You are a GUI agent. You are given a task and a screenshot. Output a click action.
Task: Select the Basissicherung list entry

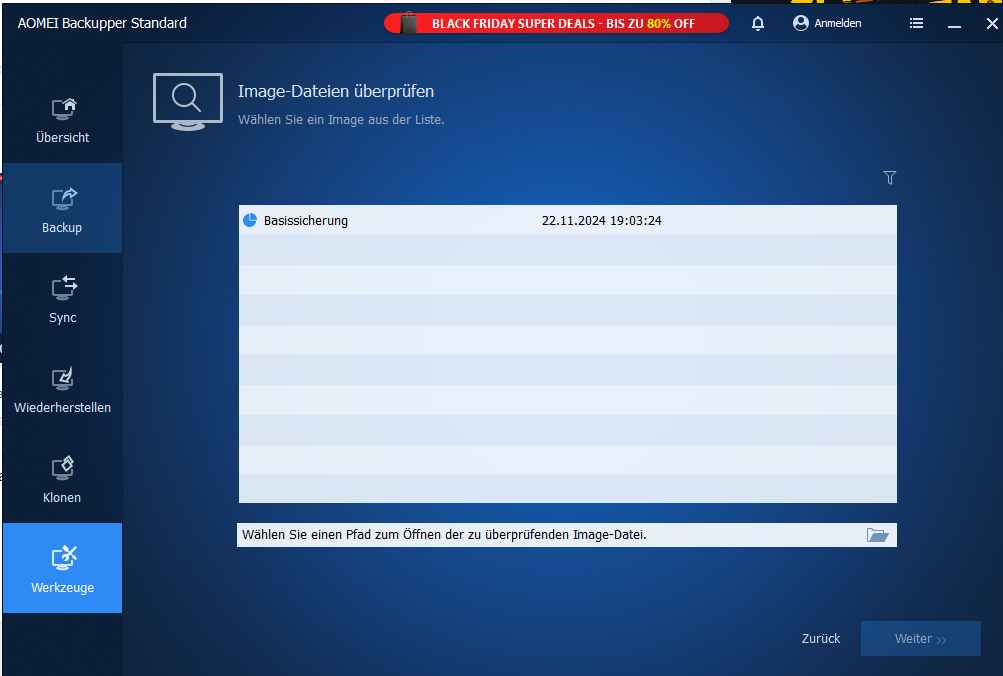[x=567, y=221]
